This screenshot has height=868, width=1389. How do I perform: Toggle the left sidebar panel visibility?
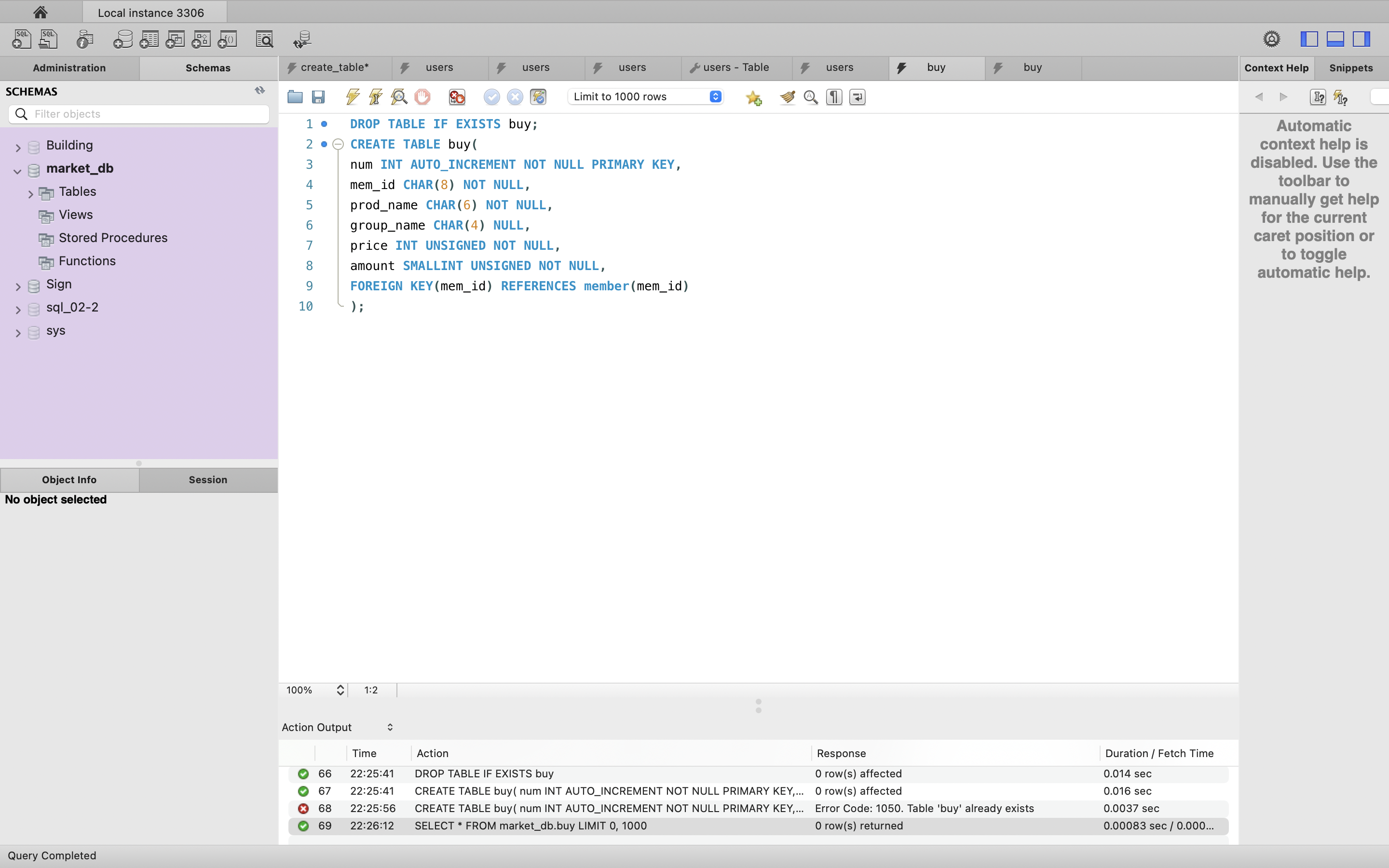click(x=1308, y=39)
